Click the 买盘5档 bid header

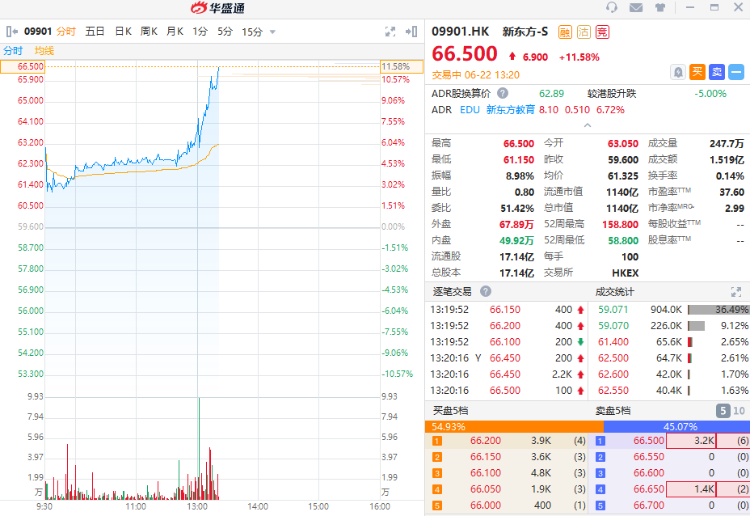point(451,411)
